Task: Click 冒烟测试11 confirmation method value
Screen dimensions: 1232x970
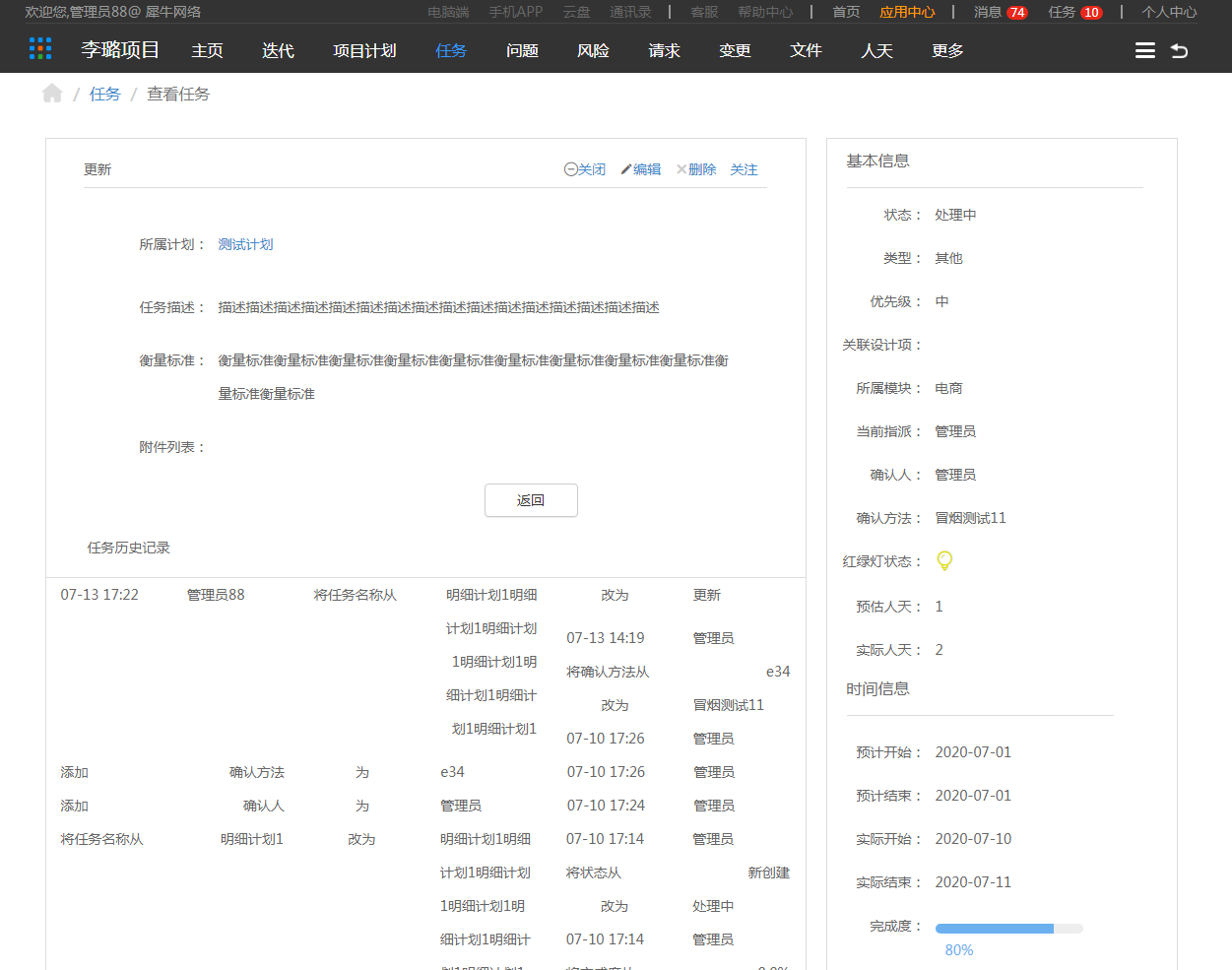Action: [970, 518]
